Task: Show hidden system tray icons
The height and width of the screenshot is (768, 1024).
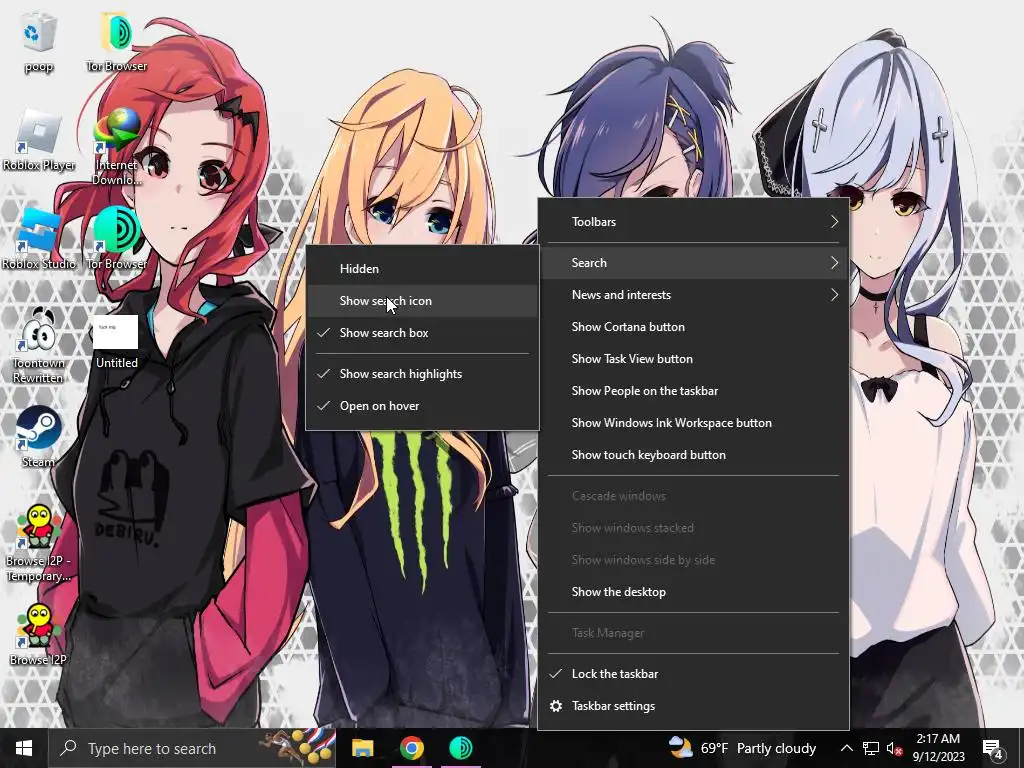Action: click(x=846, y=748)
